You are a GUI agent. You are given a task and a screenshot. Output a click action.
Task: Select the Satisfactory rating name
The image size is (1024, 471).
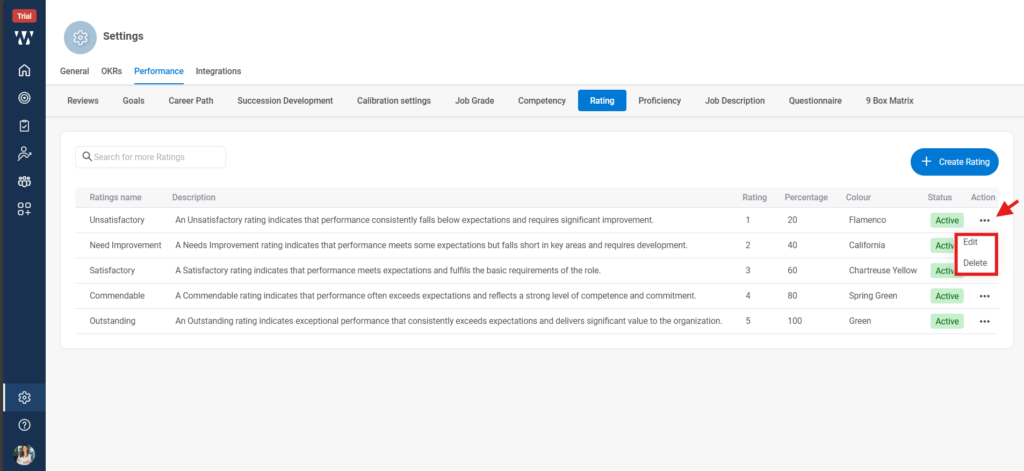[x=112, y=270]
